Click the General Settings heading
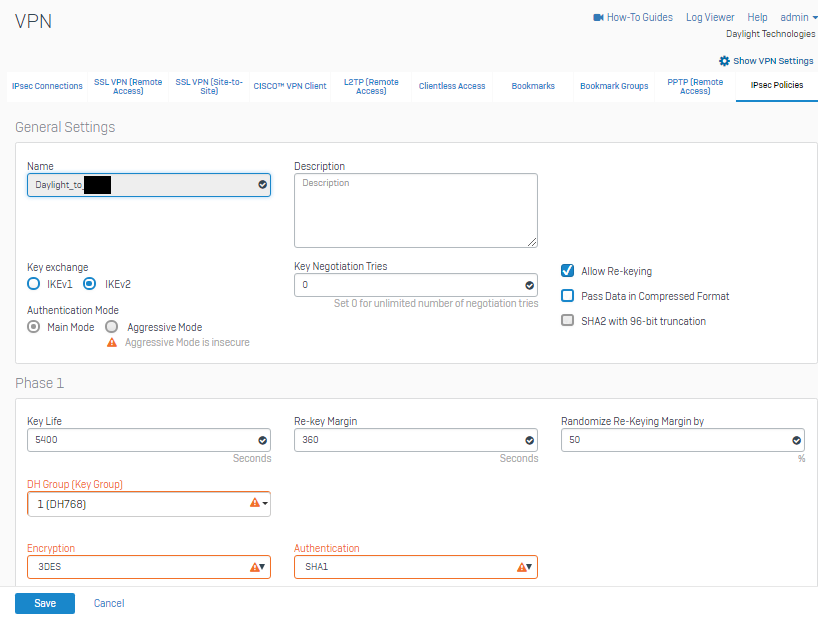This screenshot has width=818, height=620. 65,127
